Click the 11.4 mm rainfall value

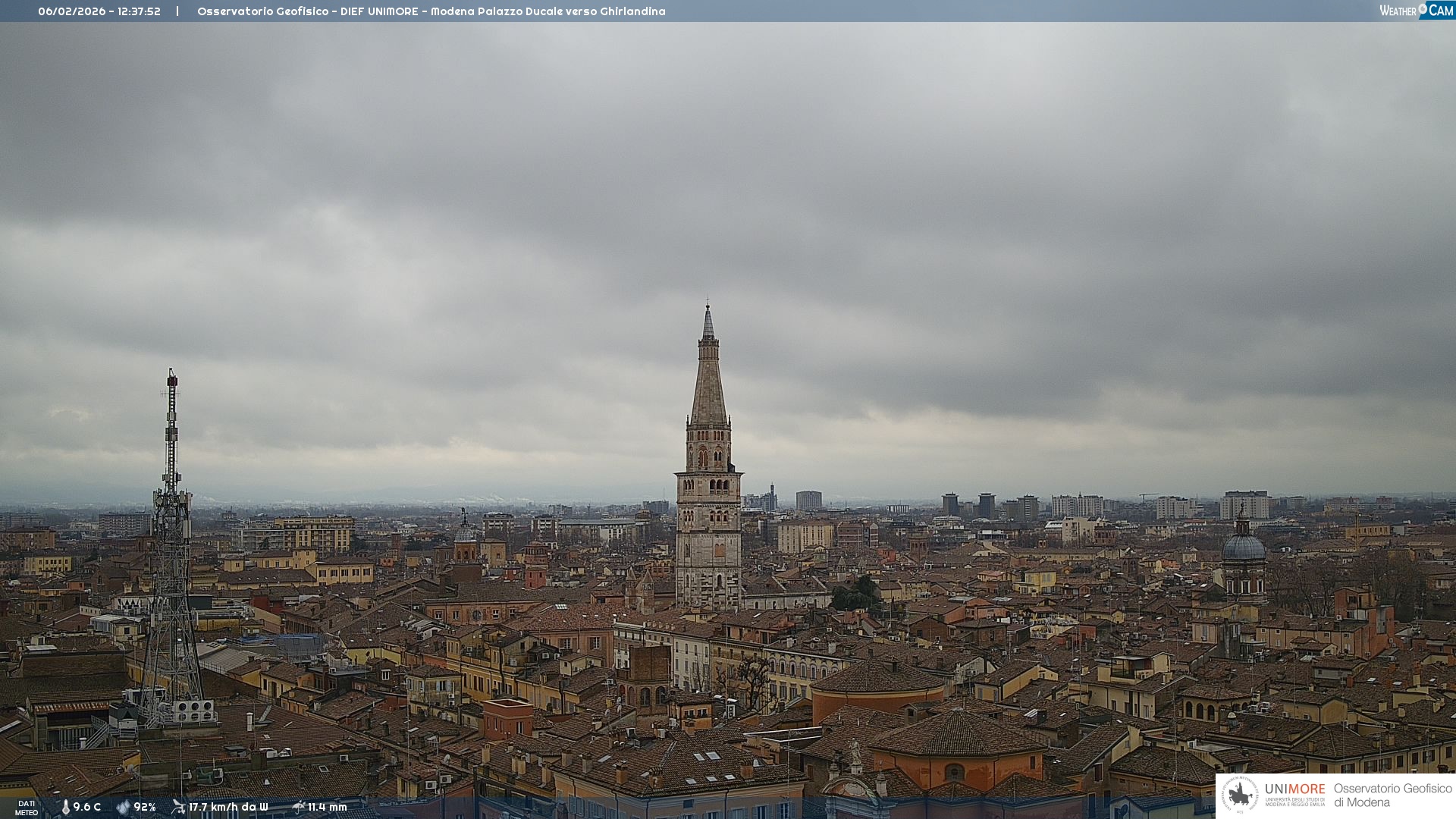[x=327, y=807]
